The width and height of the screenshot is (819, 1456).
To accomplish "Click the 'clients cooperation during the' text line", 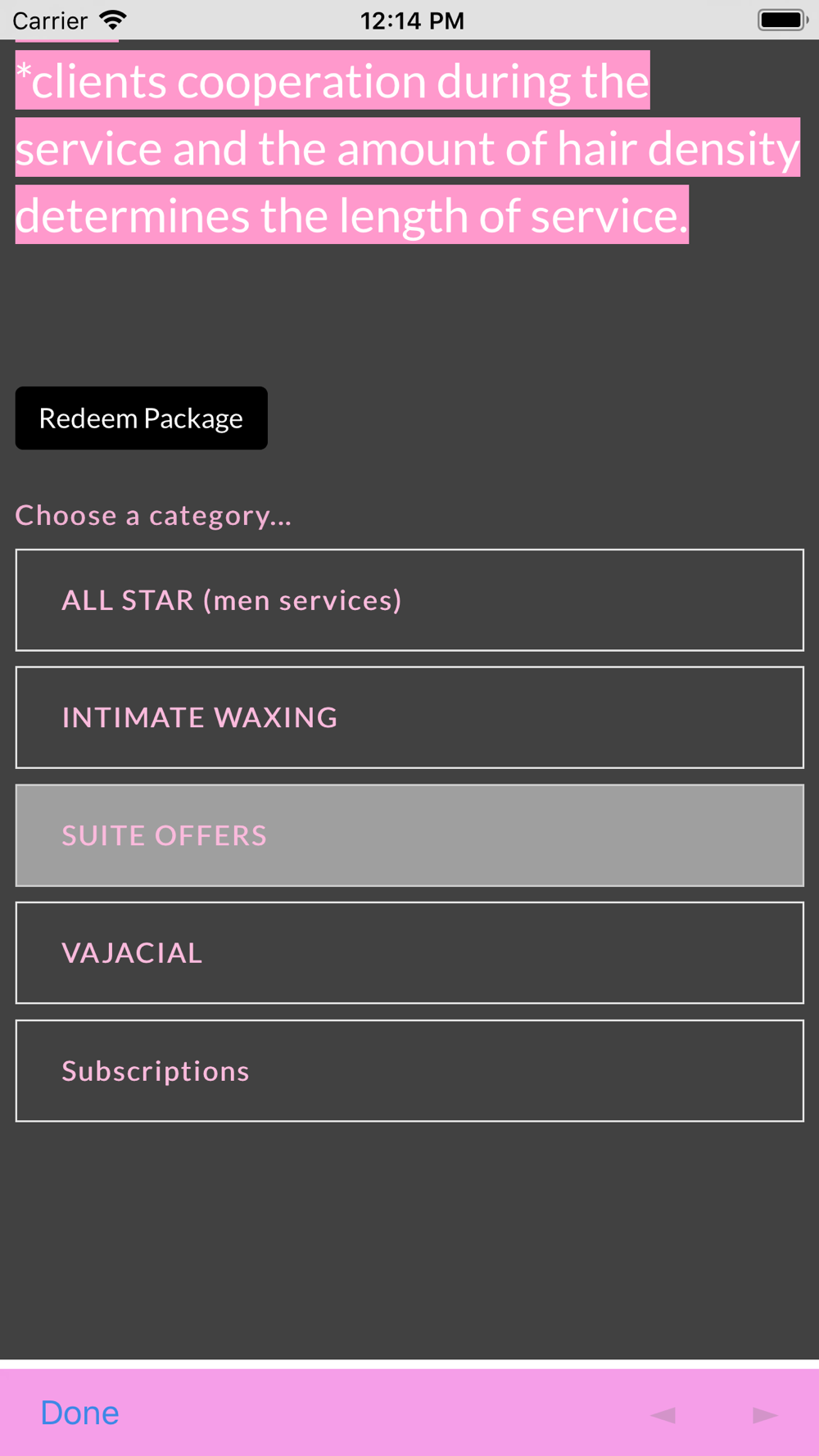I will tap(333, 80).
